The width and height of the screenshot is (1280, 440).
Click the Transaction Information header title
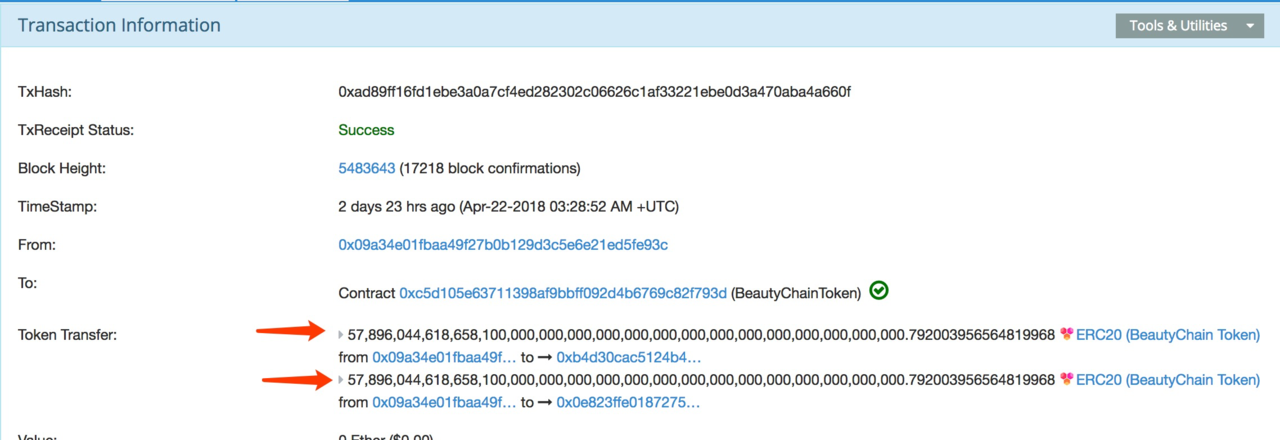pyautogui.click(x=119, y=25)
